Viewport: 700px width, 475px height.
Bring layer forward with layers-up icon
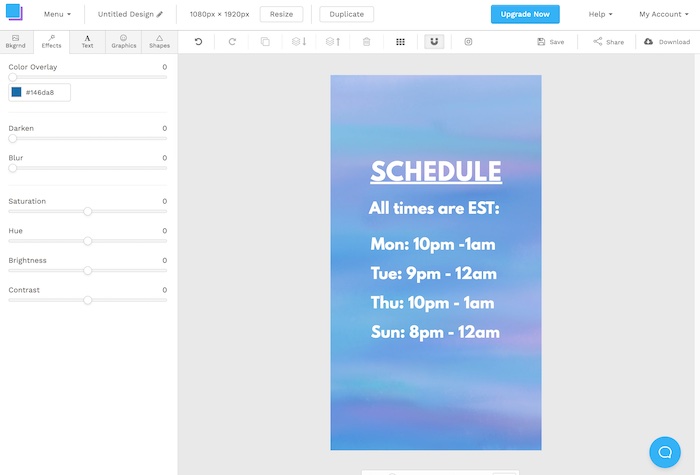coord(333,42)
